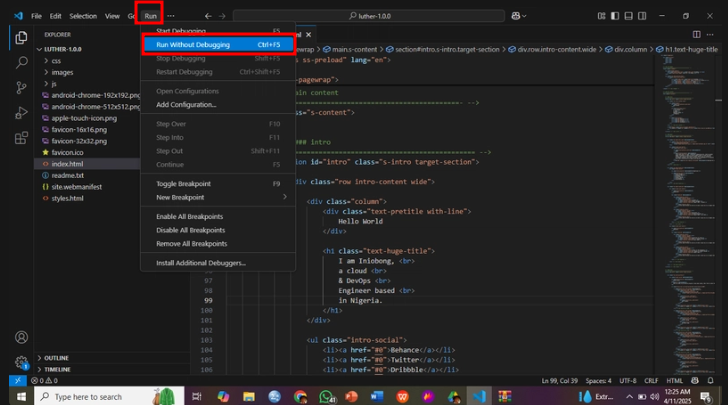Toggle Primary Side Bar layout icon

click(615, 16)
